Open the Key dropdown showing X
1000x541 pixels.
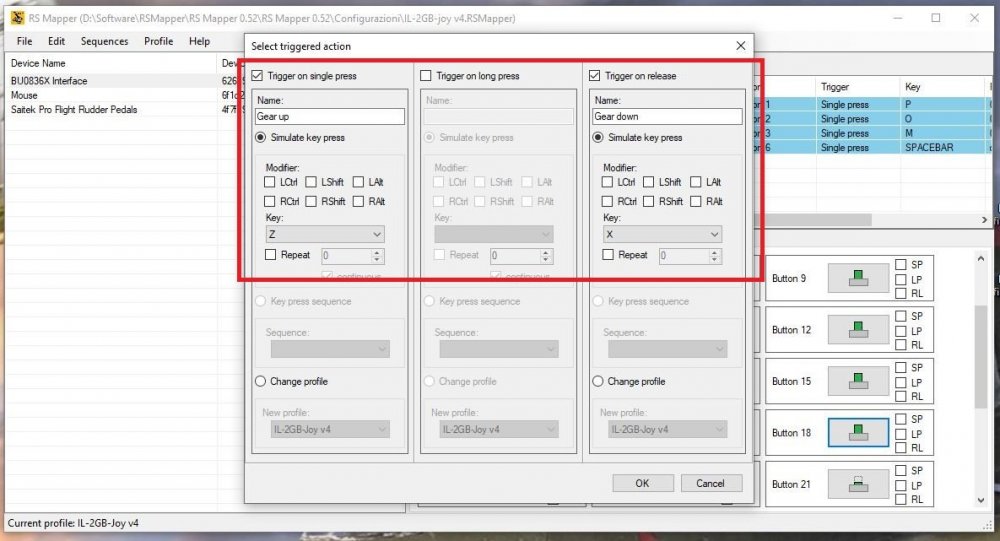pos(663,234)
